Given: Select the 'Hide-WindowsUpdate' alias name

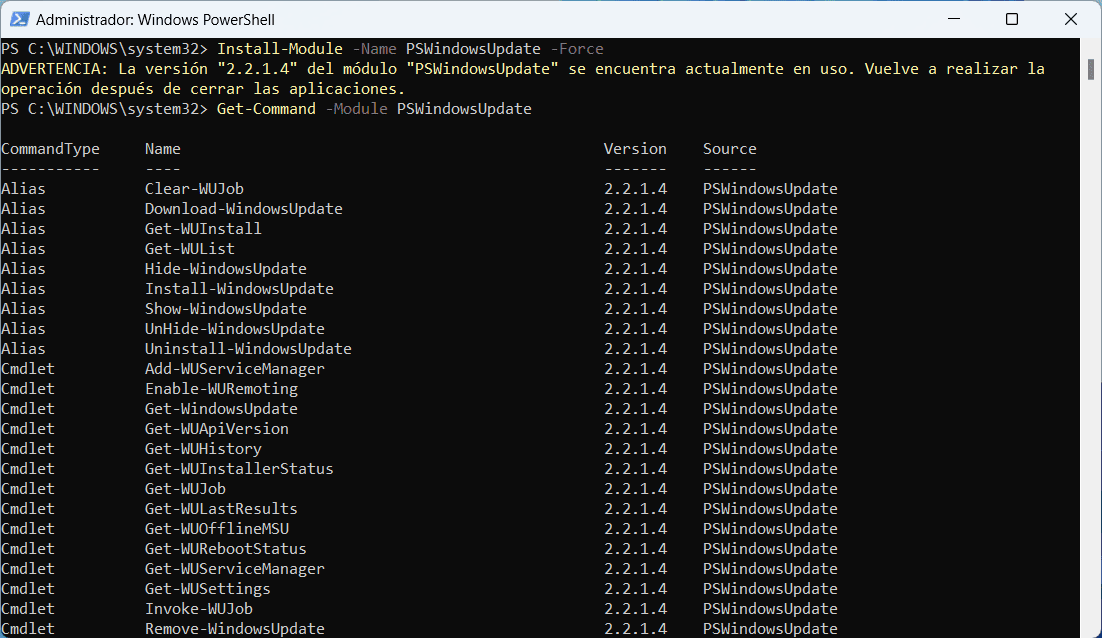Looking at the screenshot, I should tap(226, 268).
